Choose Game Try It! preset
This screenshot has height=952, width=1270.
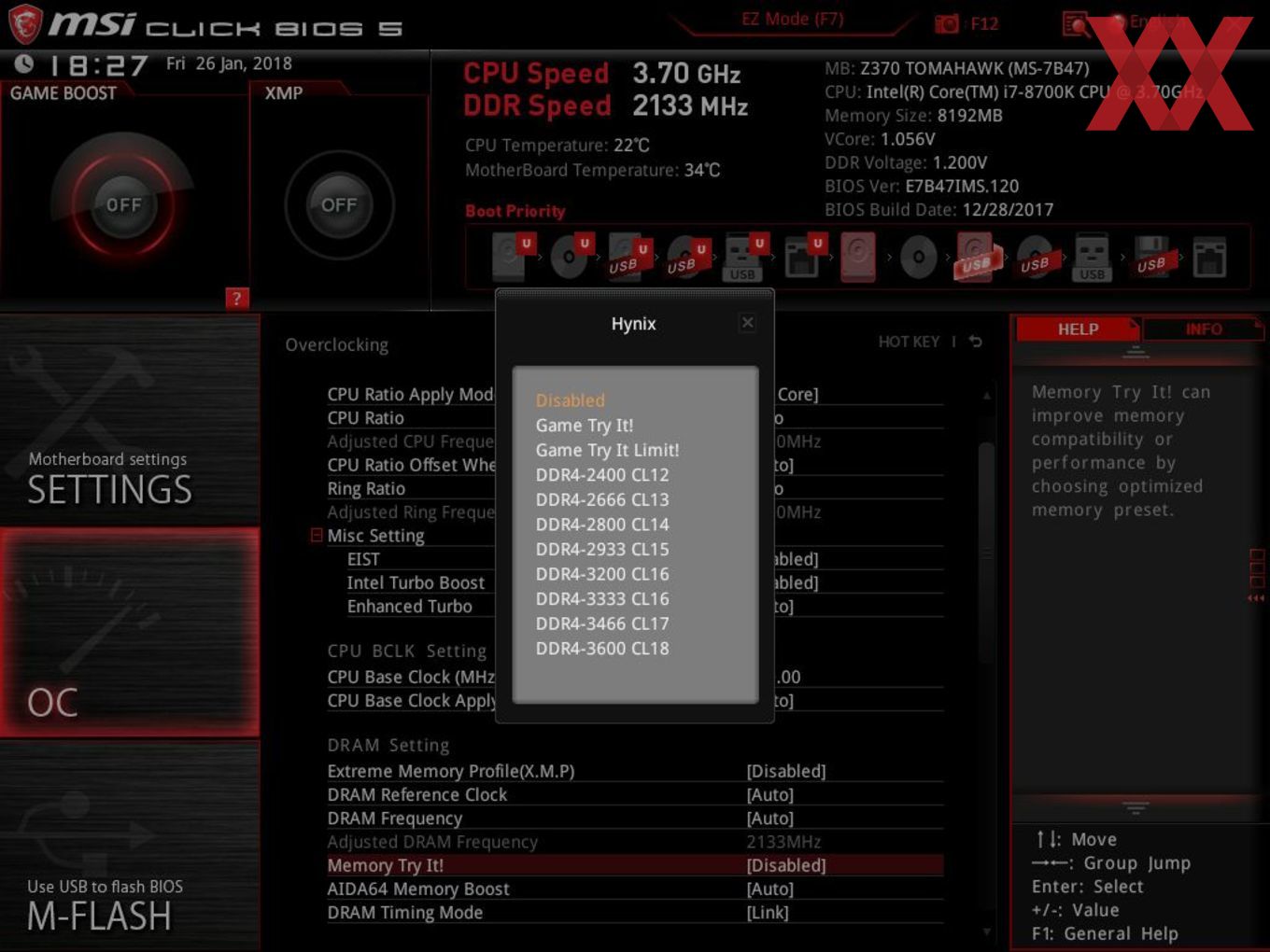(x=585, y=425)
